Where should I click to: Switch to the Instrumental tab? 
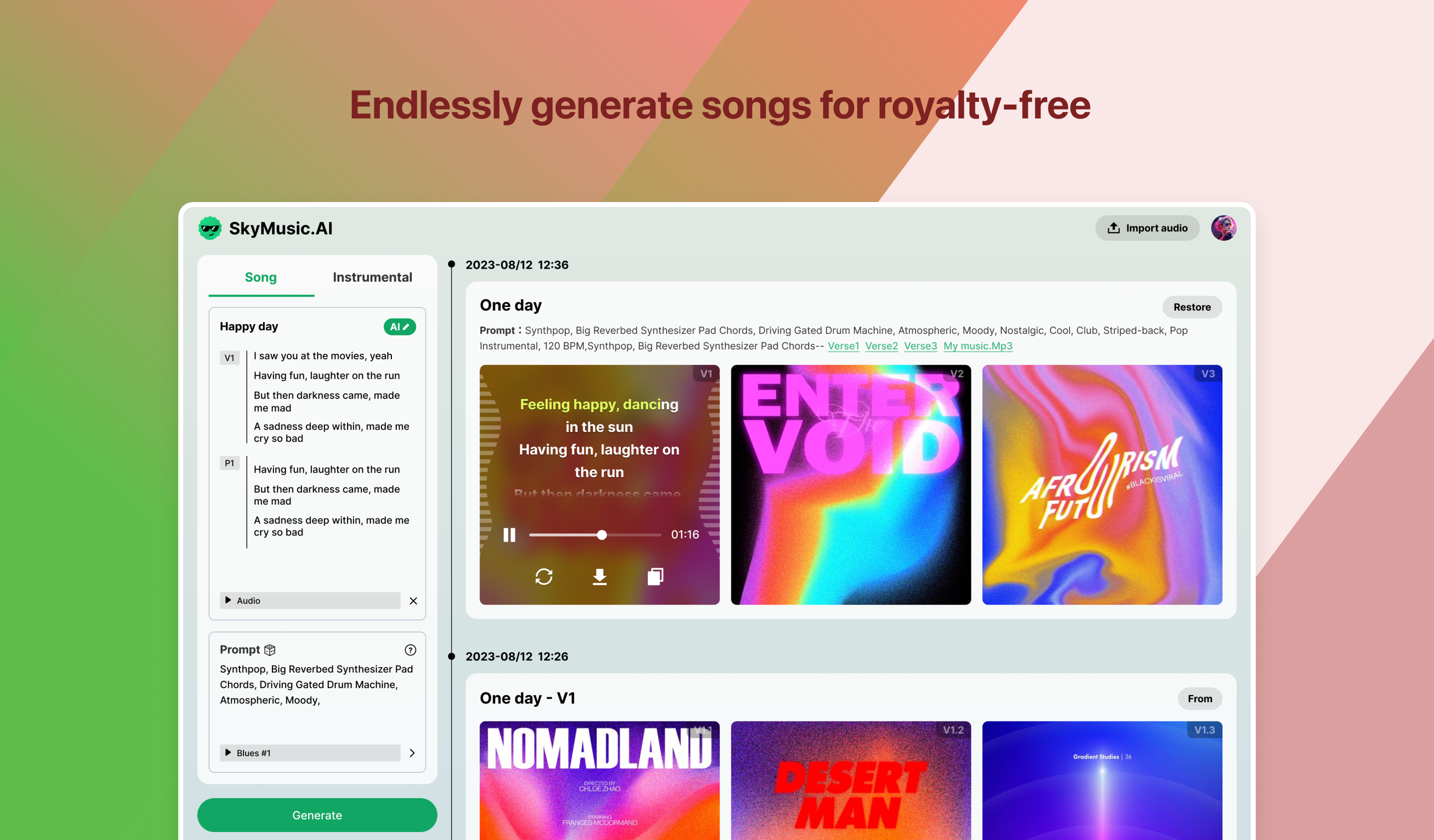(x=372, y=277)
